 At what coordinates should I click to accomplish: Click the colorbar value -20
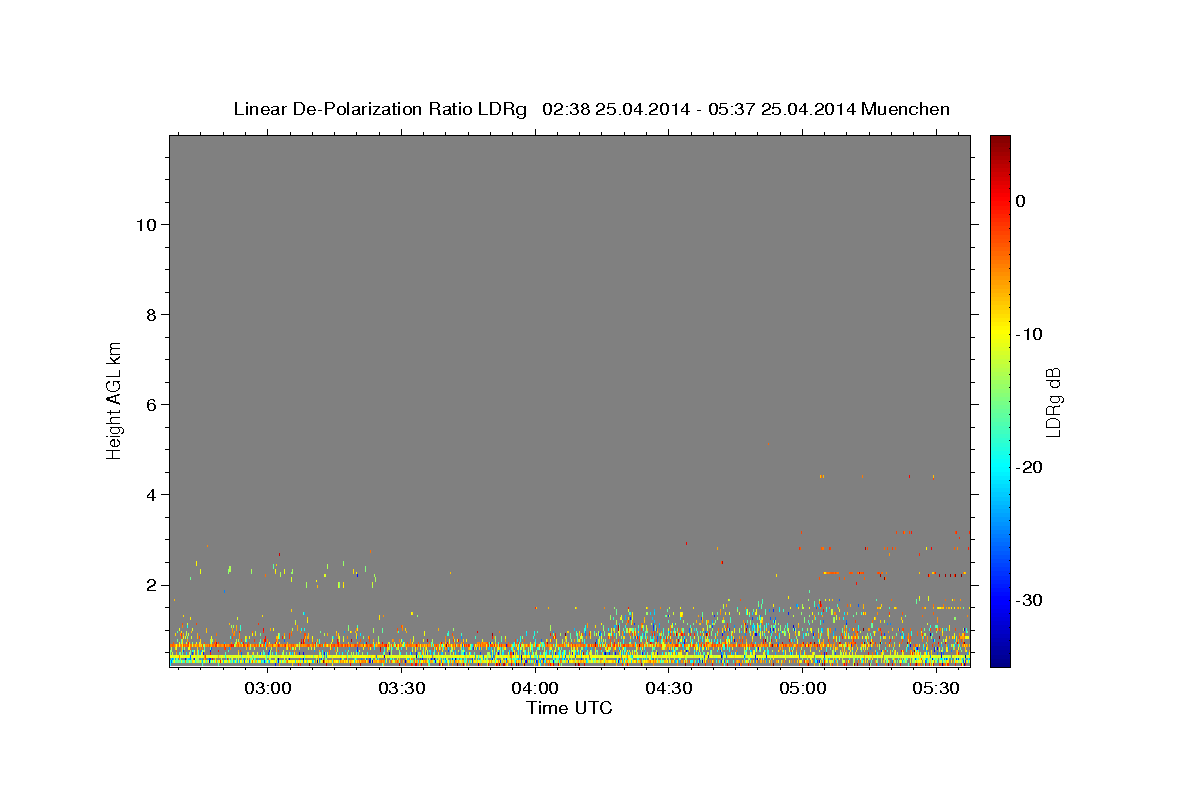(x=1030, y=467)
